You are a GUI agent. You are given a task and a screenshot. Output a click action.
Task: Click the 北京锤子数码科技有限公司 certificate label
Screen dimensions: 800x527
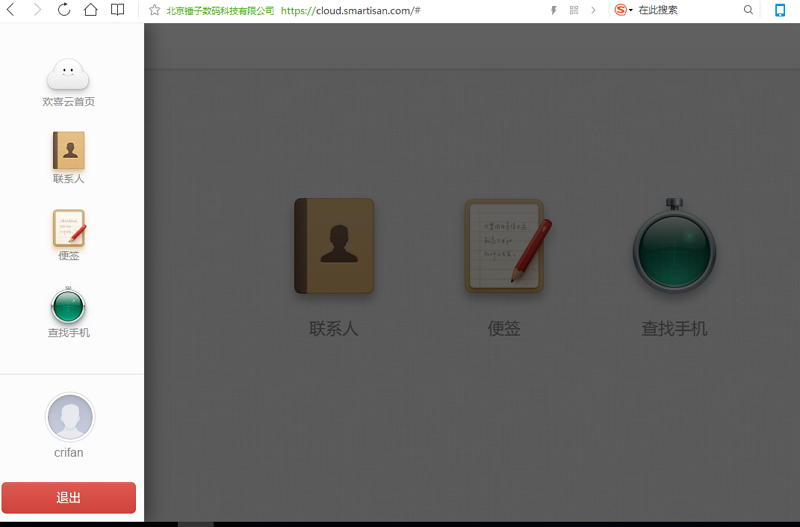220,11
